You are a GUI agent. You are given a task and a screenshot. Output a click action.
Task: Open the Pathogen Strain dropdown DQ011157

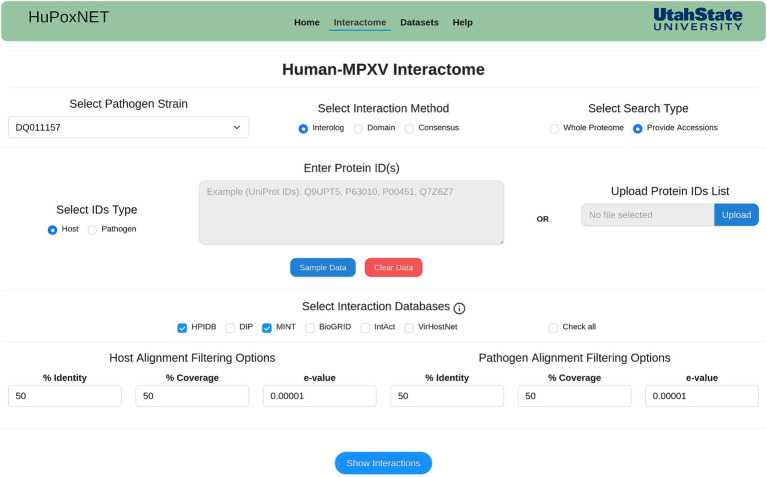[x=128, y=127]
